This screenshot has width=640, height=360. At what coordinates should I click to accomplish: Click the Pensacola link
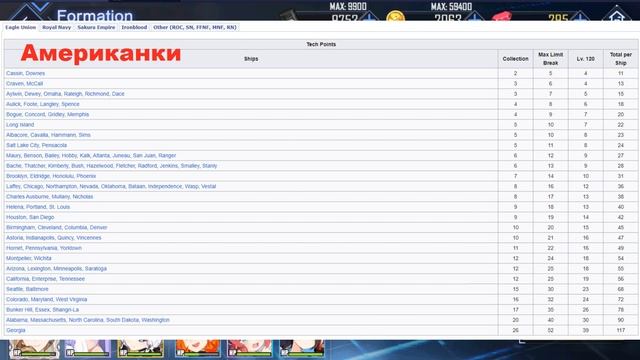tap(53, 145)
